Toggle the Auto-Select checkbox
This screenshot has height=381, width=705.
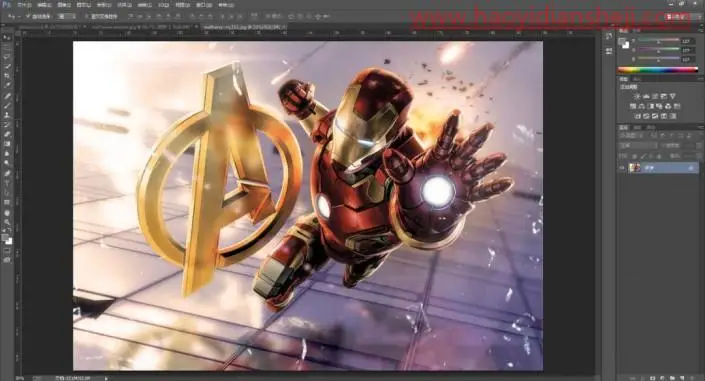28,16
